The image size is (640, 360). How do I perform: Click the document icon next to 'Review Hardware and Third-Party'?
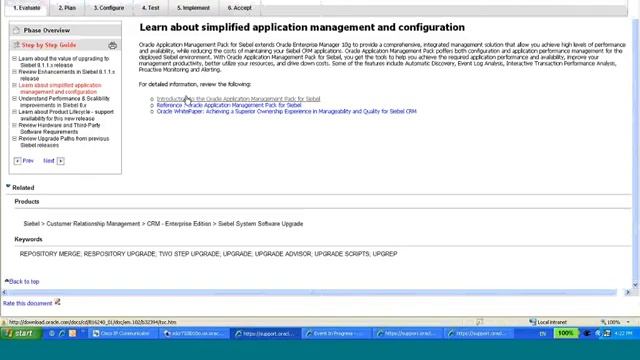(x=15, y=125)
